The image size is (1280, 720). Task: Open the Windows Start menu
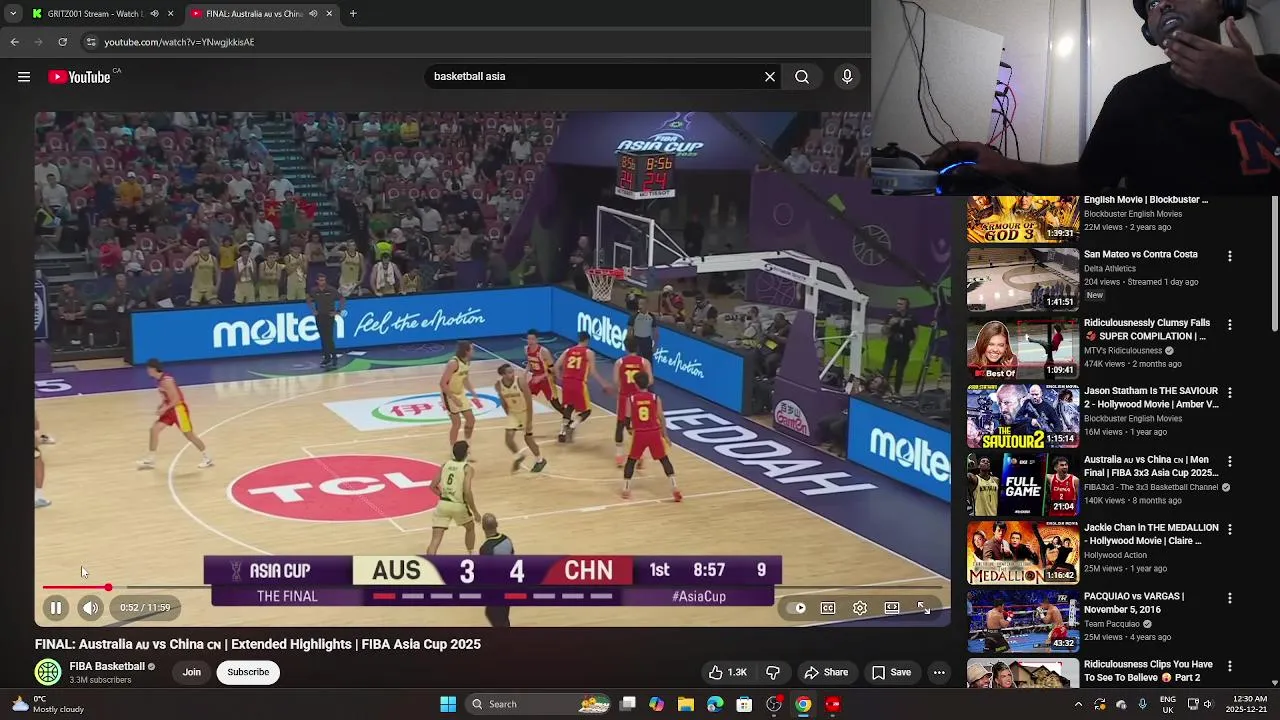click(448, 704)
